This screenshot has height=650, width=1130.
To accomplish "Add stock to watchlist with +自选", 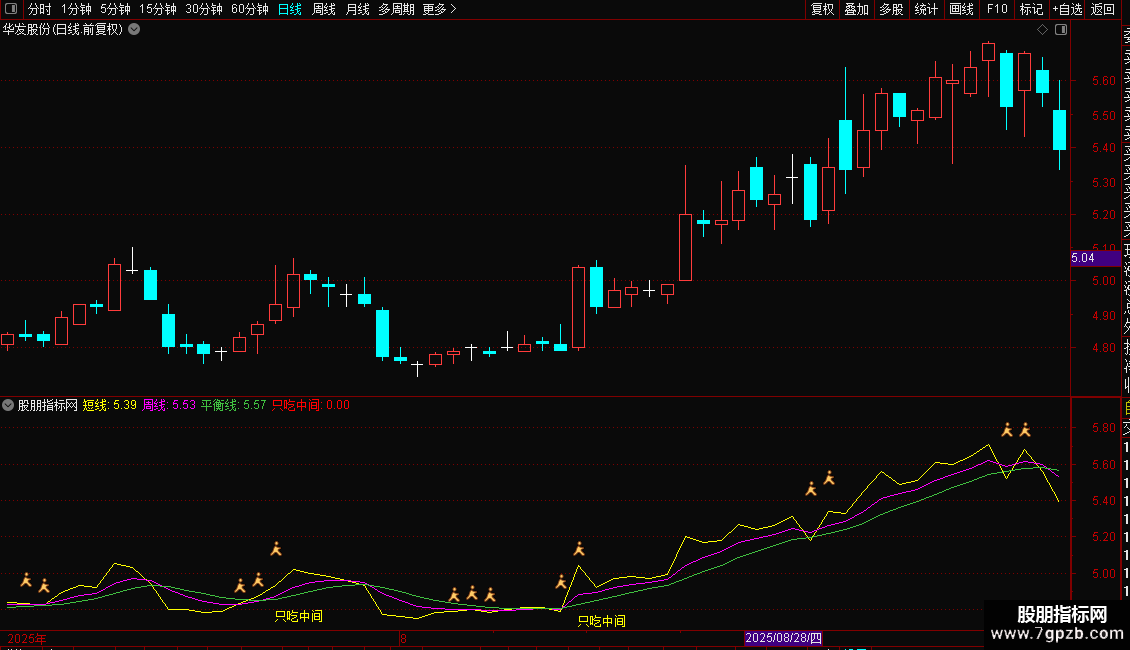I will tap(1067, 9).
